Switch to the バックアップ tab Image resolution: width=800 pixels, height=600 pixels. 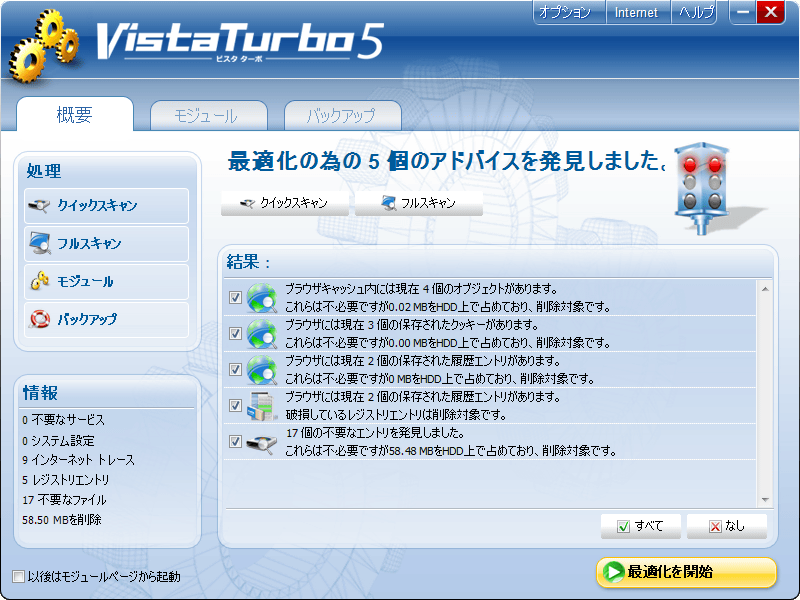pyautogui.click(x=343, y=116)
